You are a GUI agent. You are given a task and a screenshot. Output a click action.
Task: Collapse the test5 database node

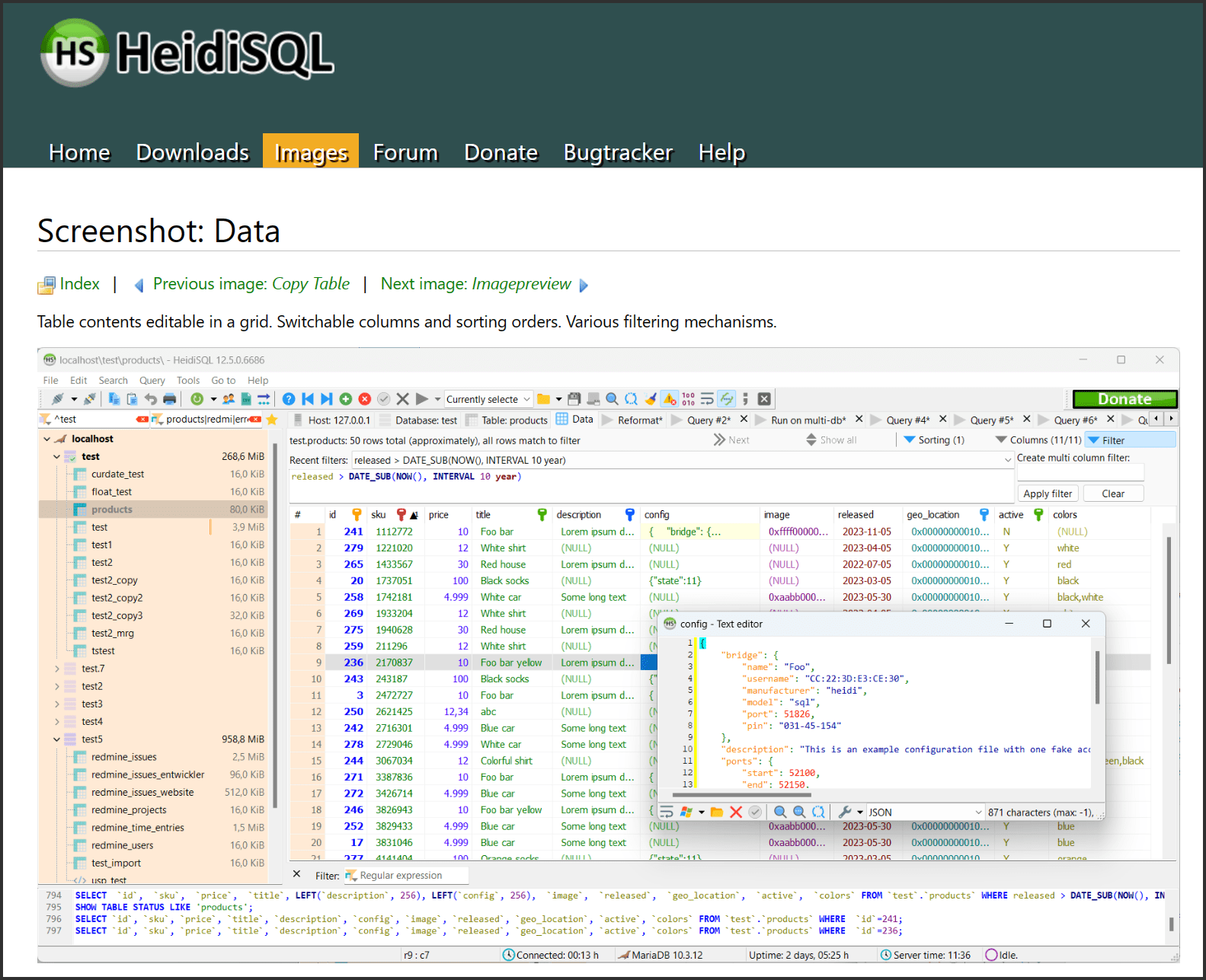[x=57, y=739]
